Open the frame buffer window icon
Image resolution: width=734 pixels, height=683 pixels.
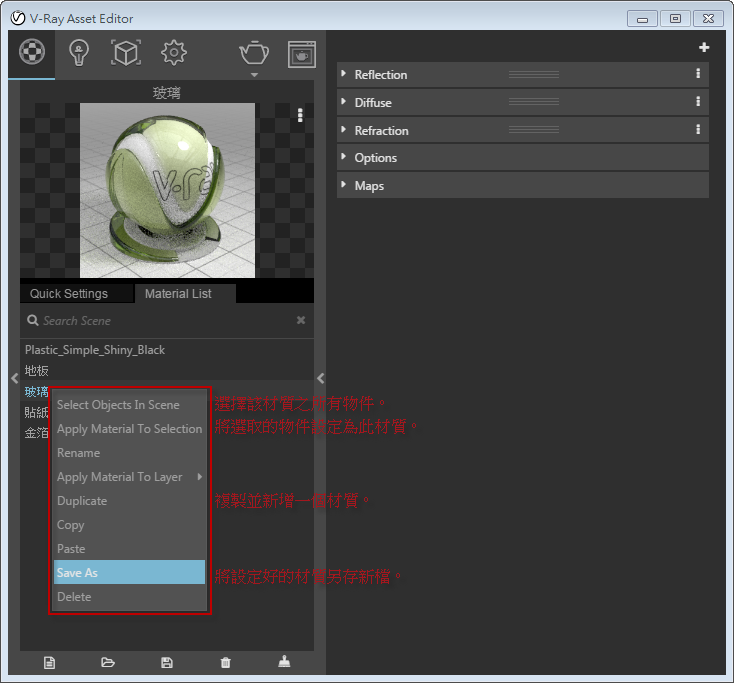[x=301, y=53]
